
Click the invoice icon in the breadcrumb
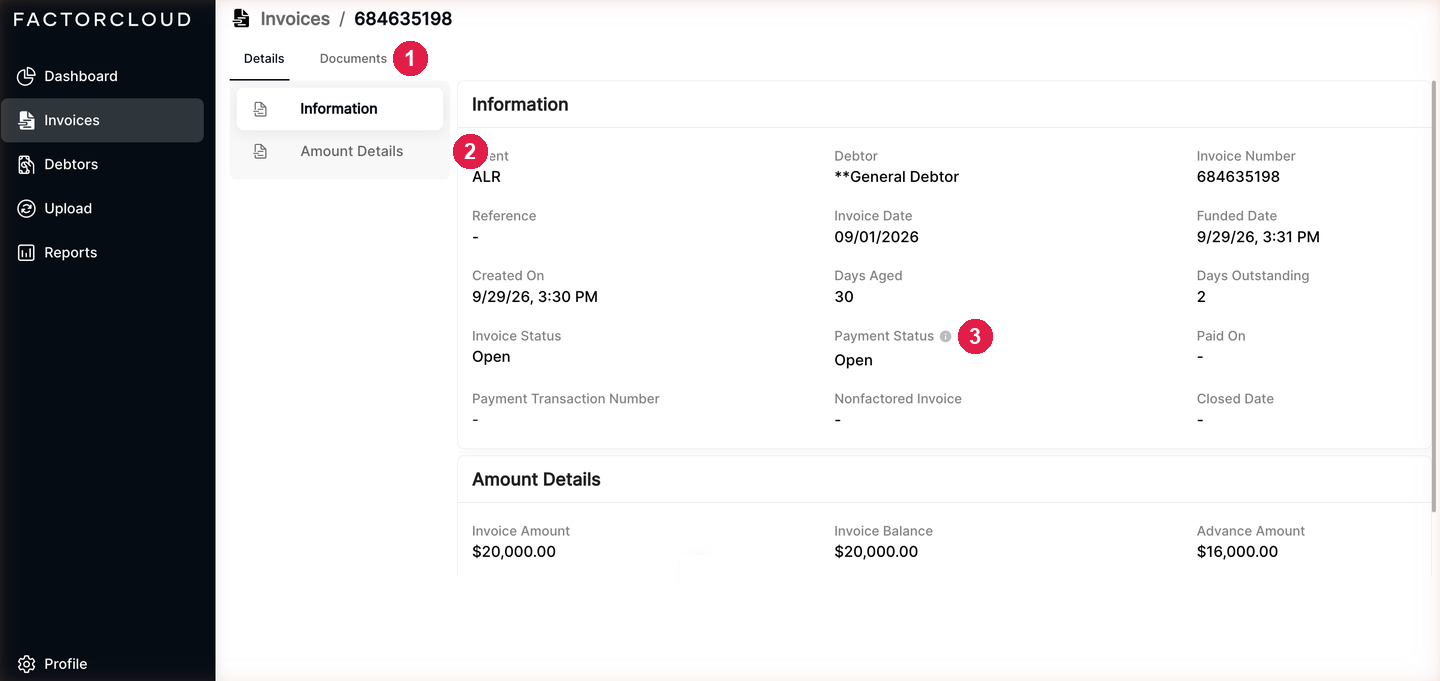click(241, 18)
